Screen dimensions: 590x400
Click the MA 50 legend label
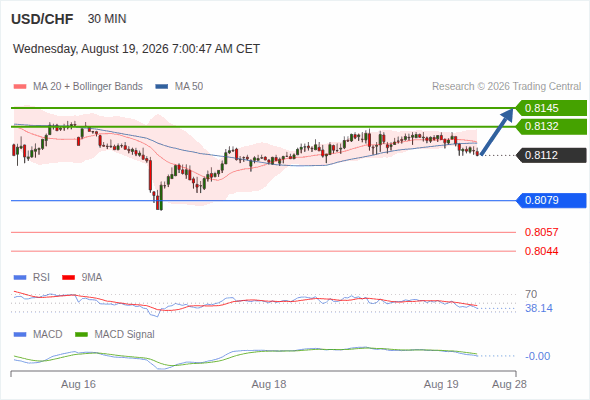coord(189,87)
